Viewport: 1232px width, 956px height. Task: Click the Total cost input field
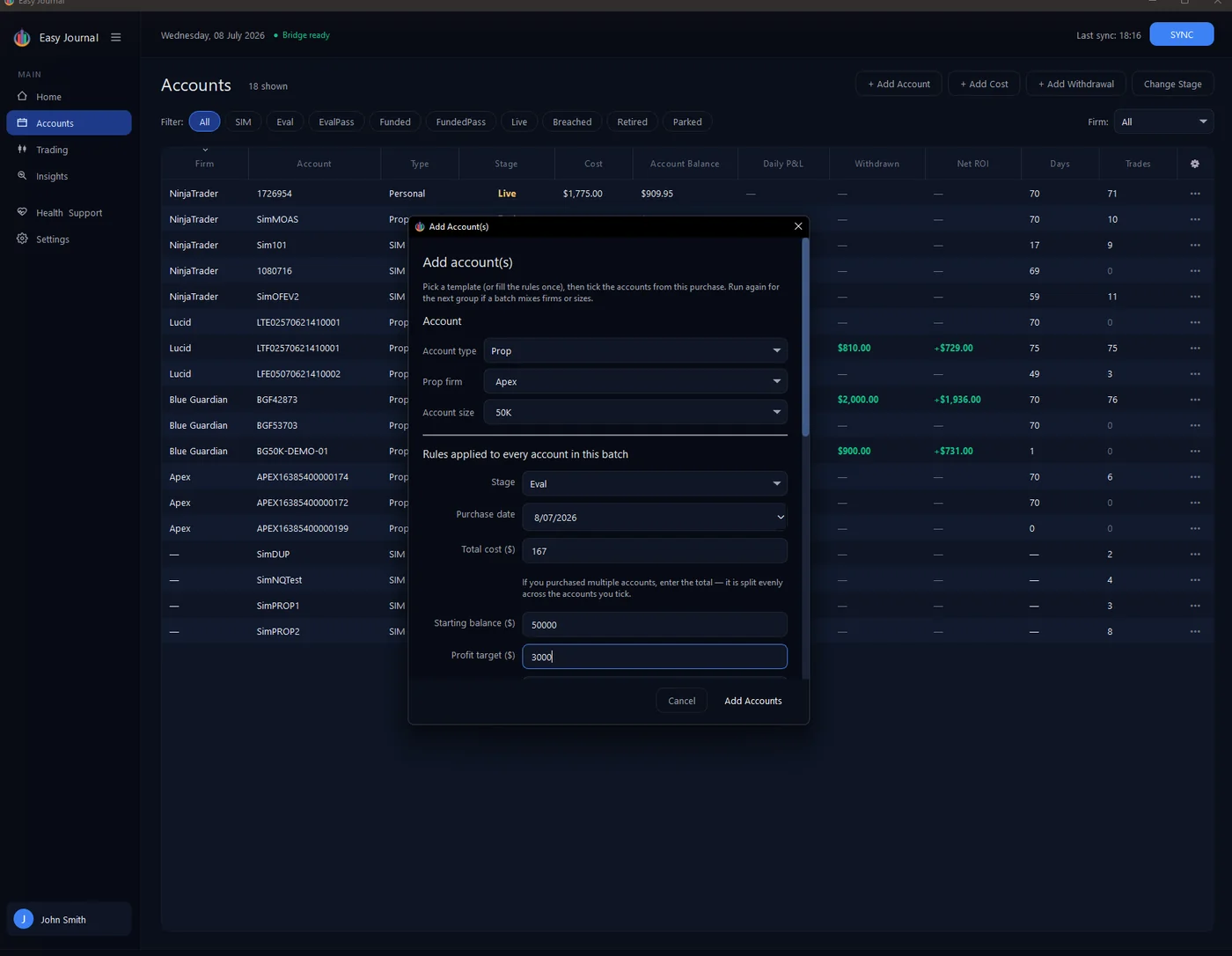tap(654, 551)
